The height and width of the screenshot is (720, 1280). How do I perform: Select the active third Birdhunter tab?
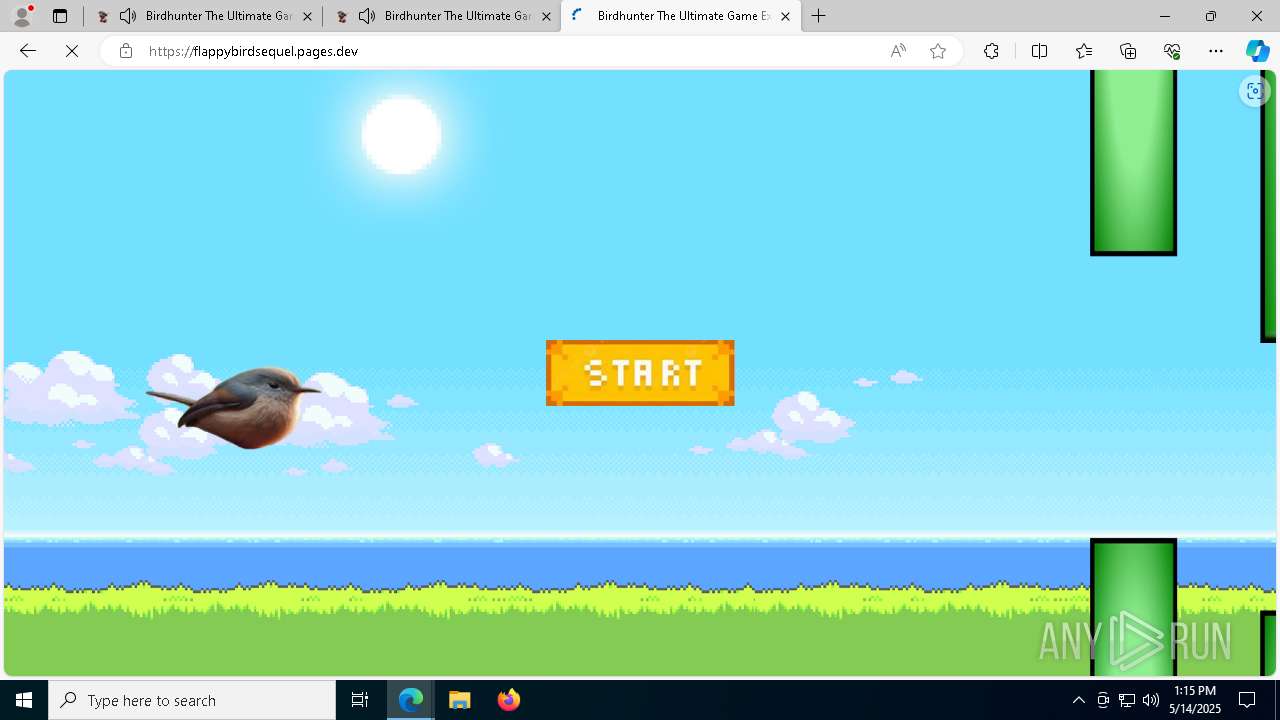click(x=680, y=16)
